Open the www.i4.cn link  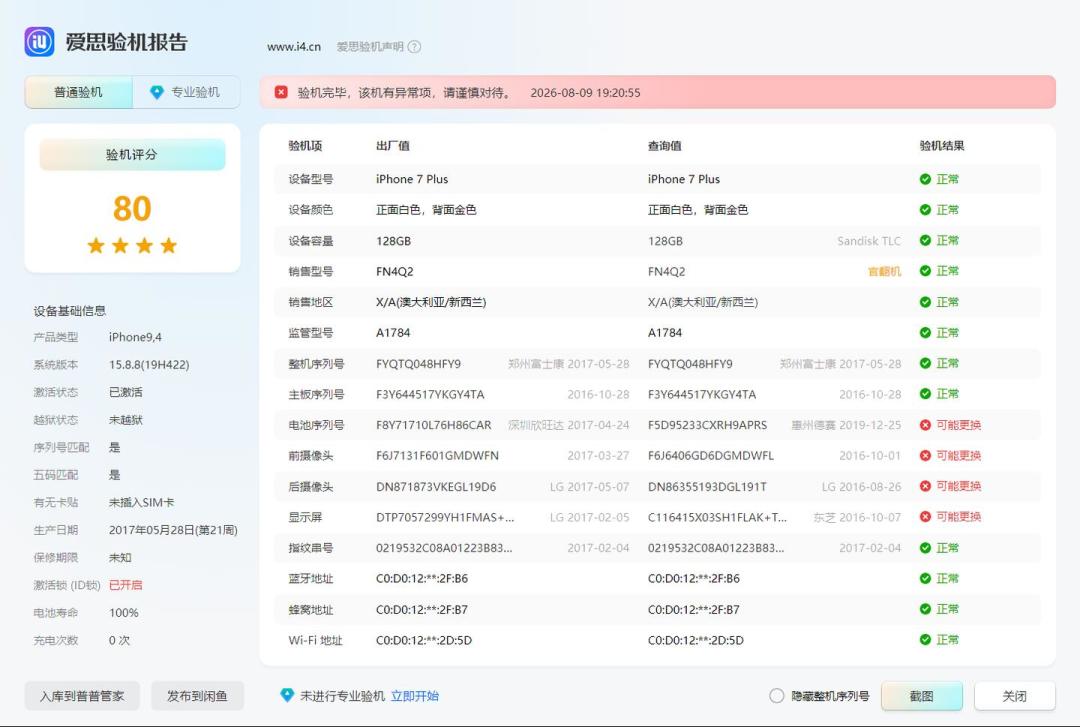(x=294, y=47)
